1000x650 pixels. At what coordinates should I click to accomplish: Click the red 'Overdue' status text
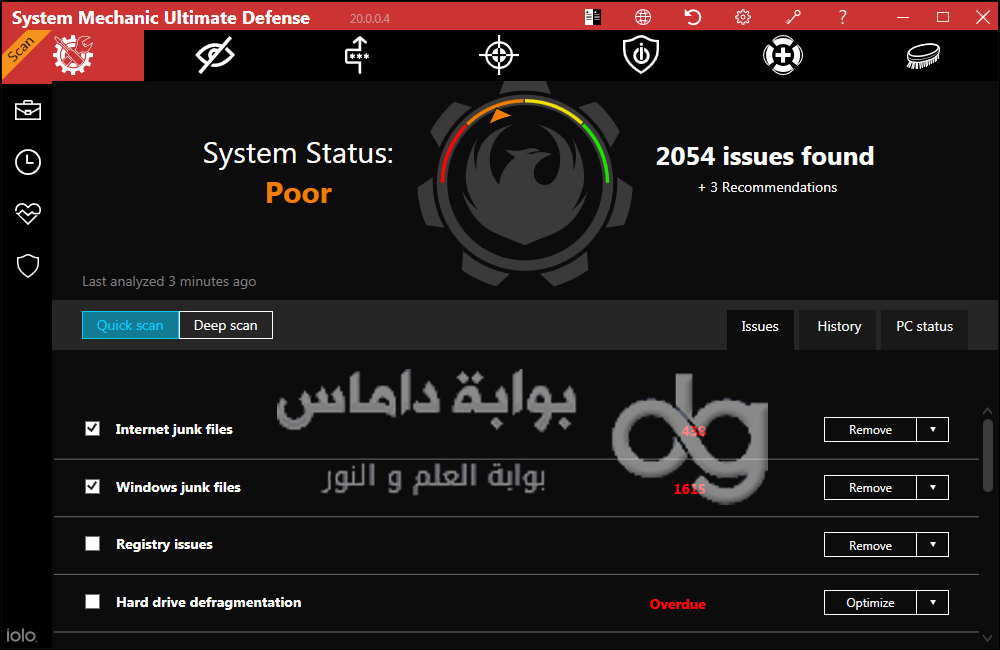click(677, 604)
